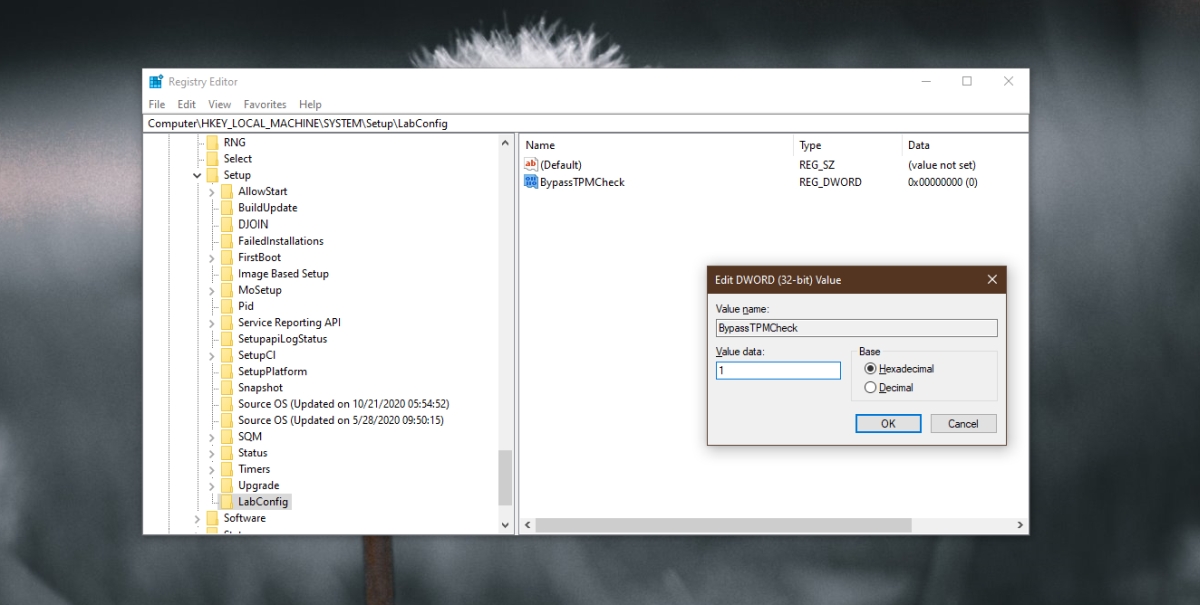Click the Upgrade key folder icon
This screenshot has height=605, width=1200.
point(227,486)
